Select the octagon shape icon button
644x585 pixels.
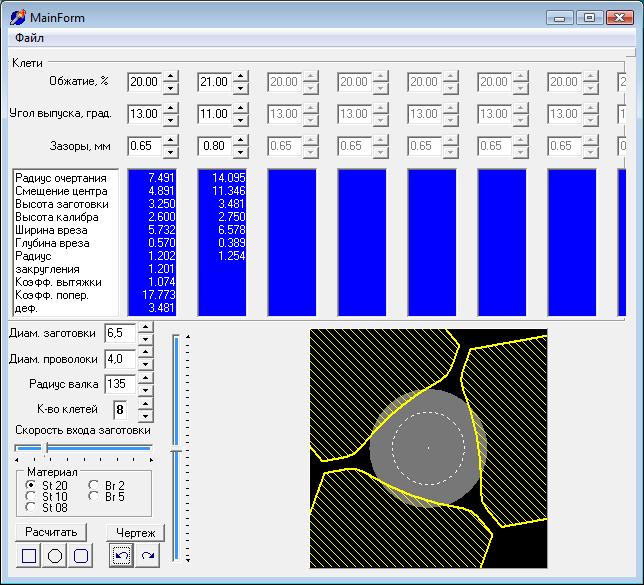point(55,556)
